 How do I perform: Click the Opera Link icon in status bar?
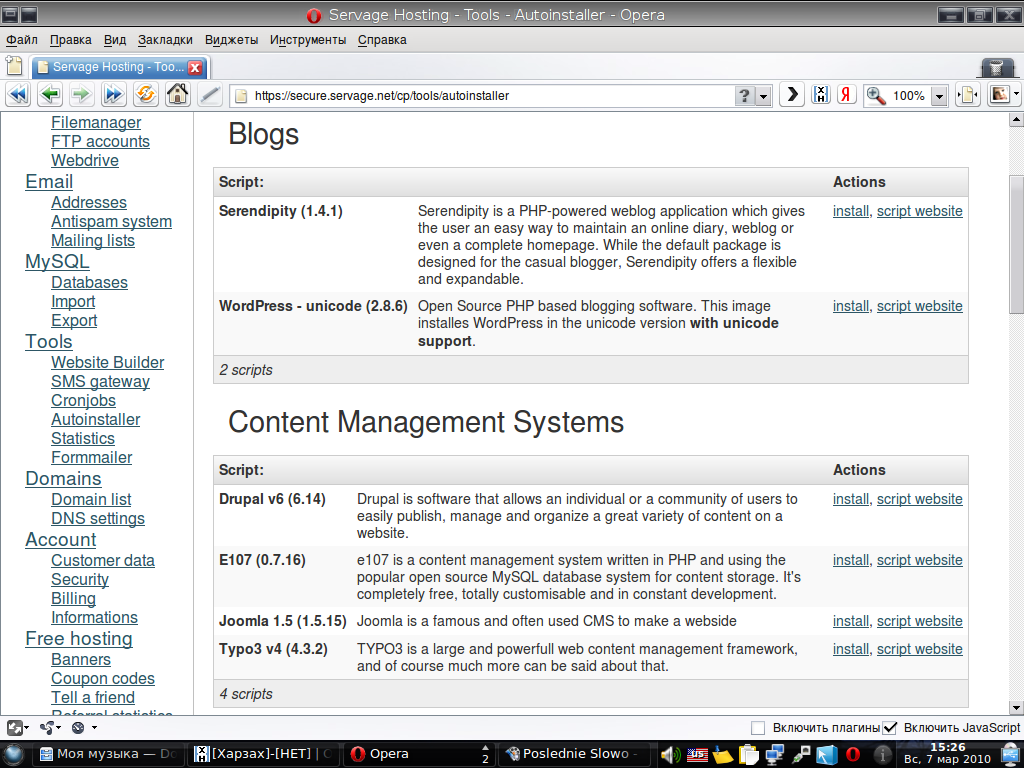pos(46,728)
